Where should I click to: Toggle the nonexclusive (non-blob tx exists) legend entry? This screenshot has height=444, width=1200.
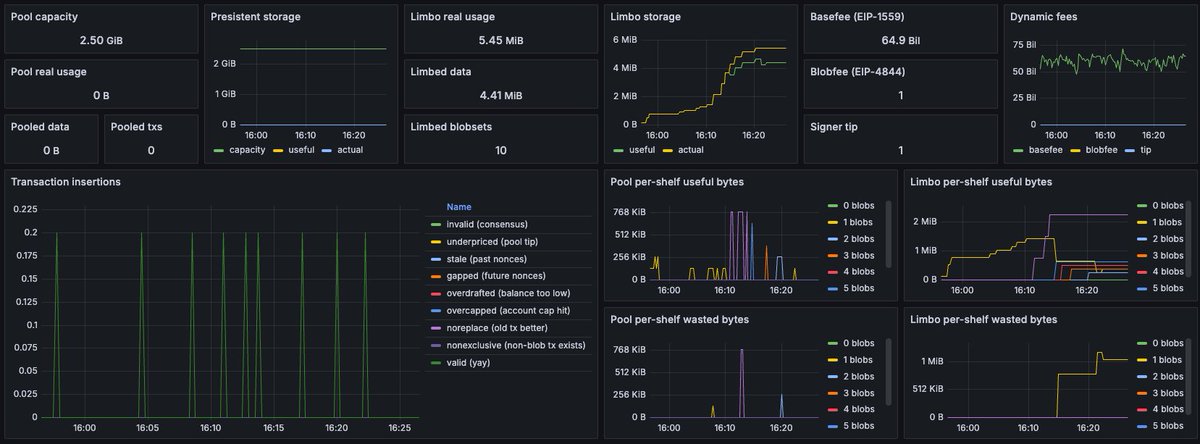click(516, 345)
